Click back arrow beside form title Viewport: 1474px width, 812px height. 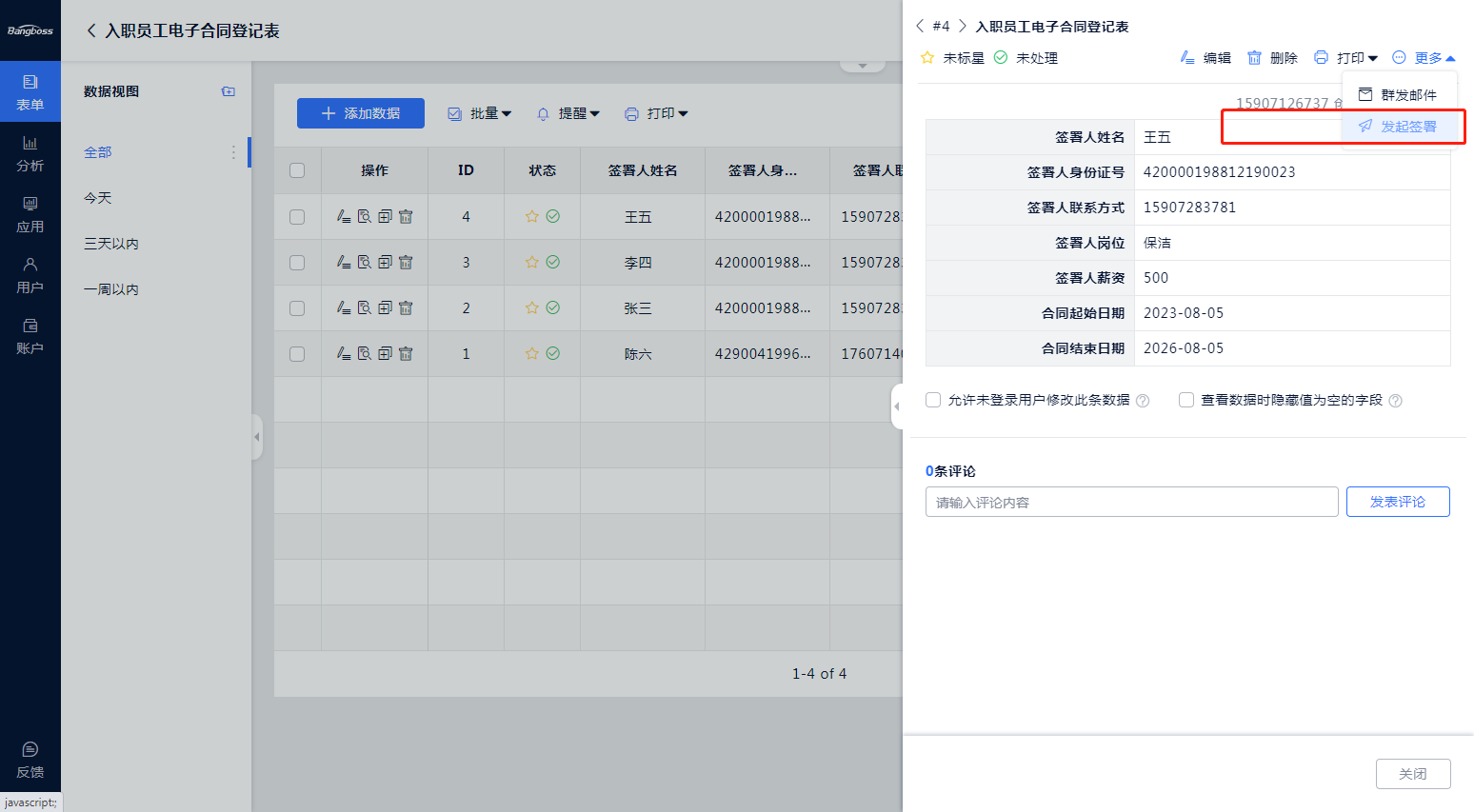pyautogui.click(x=91, y=30)
